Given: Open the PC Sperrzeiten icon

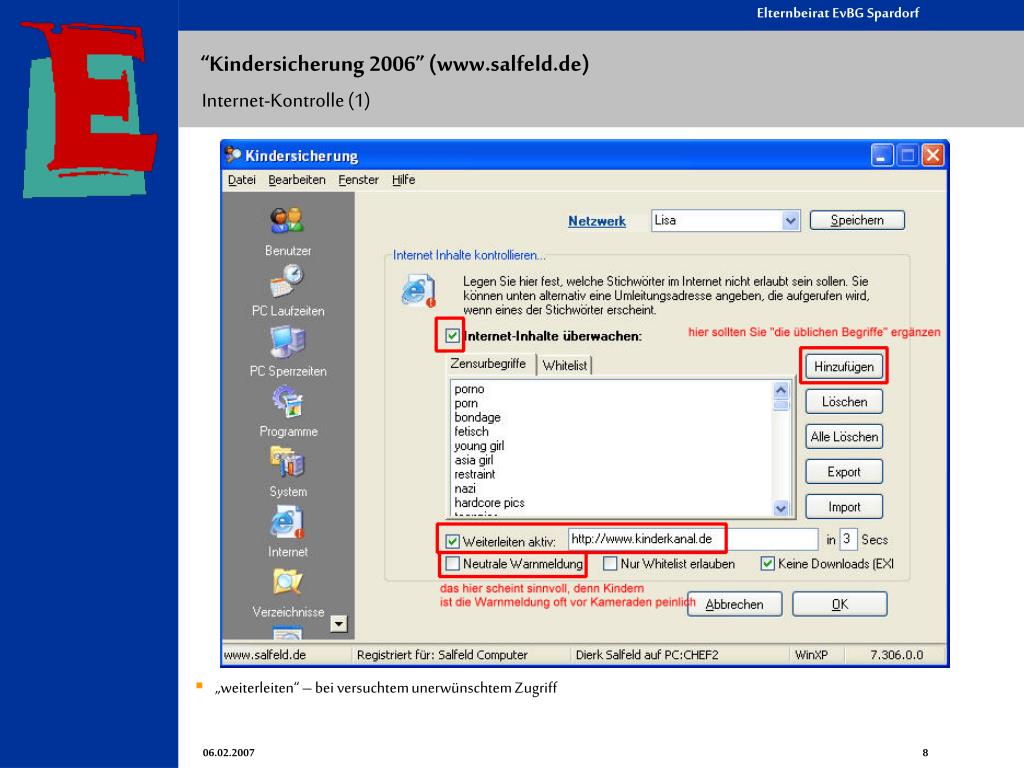Looking at the screenshot, I should tap(287, 341).
